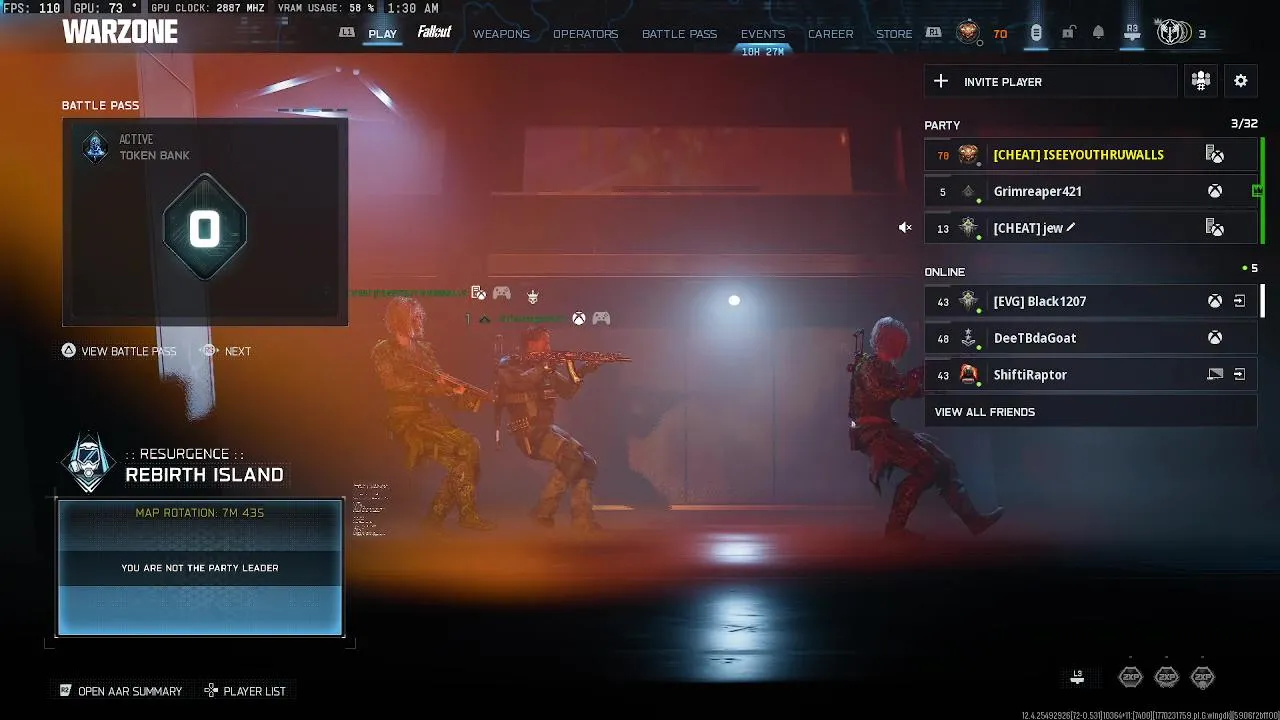Select online friend DeeTBdaGoat
Viewport: 1280px width, 720px height.
click(x=1091, y=338)
